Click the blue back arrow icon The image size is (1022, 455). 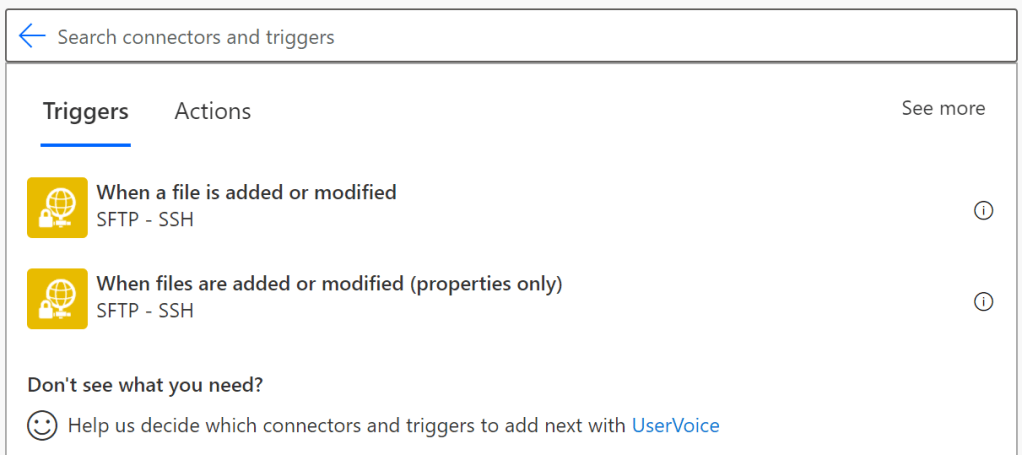[x=32, y=37]
